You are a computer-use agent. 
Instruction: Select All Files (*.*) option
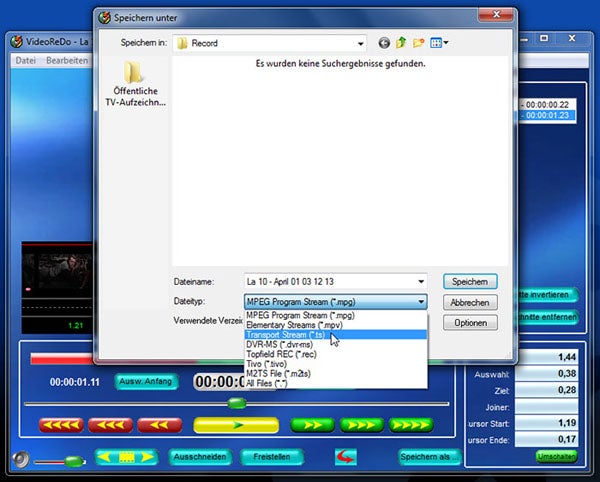(x=336, y=383)
